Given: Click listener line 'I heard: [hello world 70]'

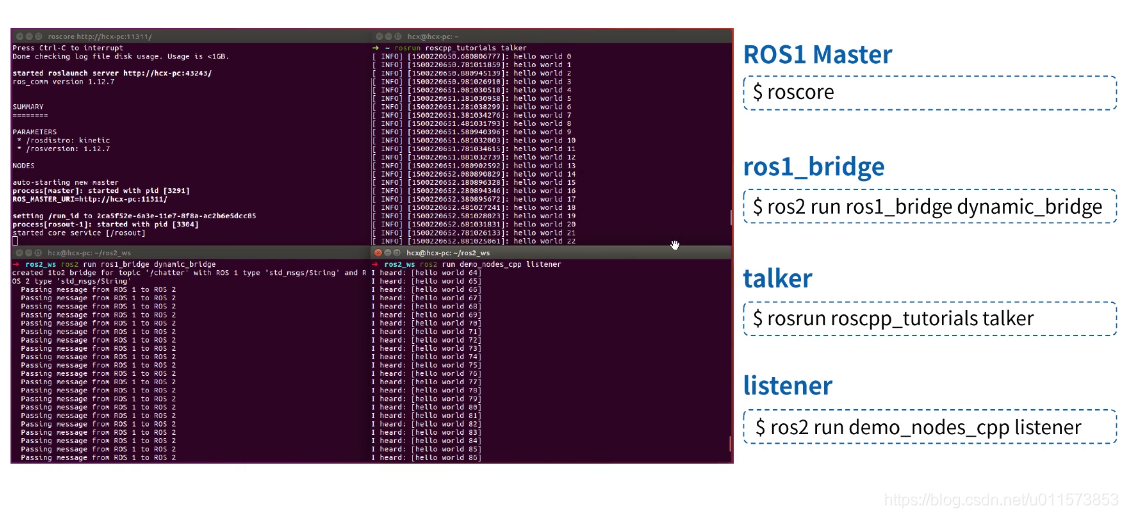Looking at the screenshot, I should [x=427, y=324].
